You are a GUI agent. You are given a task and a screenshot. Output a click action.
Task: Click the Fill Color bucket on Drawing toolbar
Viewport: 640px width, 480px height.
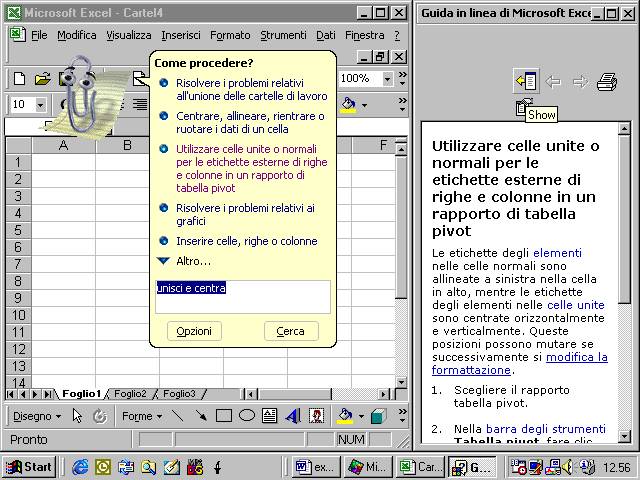345,416
